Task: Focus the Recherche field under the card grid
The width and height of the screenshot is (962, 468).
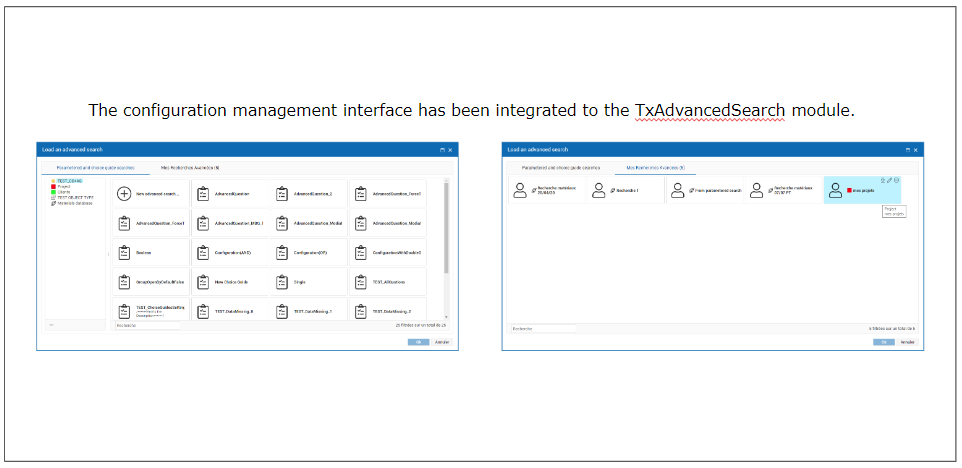Action: pos(147,325)
